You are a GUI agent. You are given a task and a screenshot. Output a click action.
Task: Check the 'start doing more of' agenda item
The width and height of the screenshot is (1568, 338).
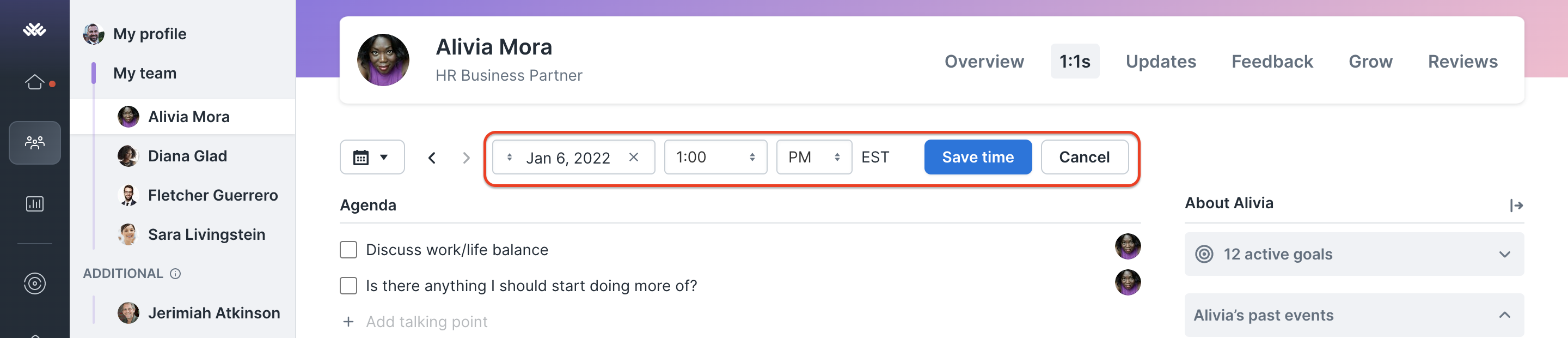click(348, 286)
